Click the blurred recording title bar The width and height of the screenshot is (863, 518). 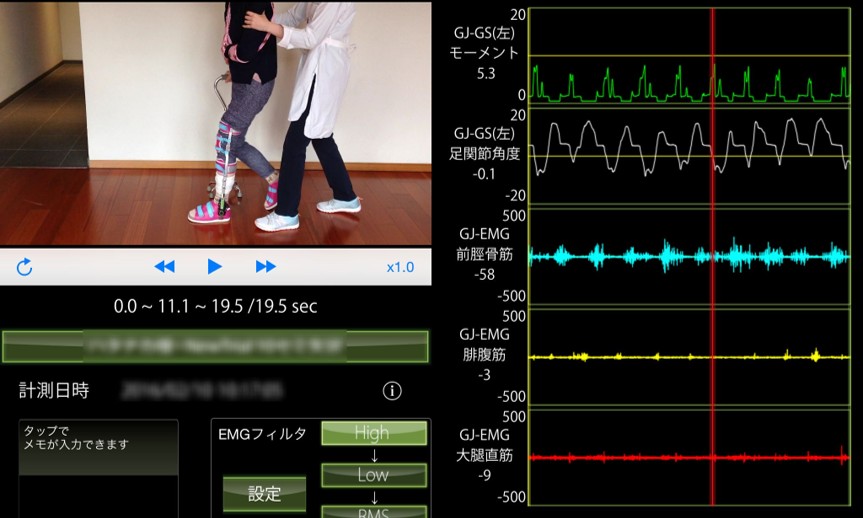(215, 346)
